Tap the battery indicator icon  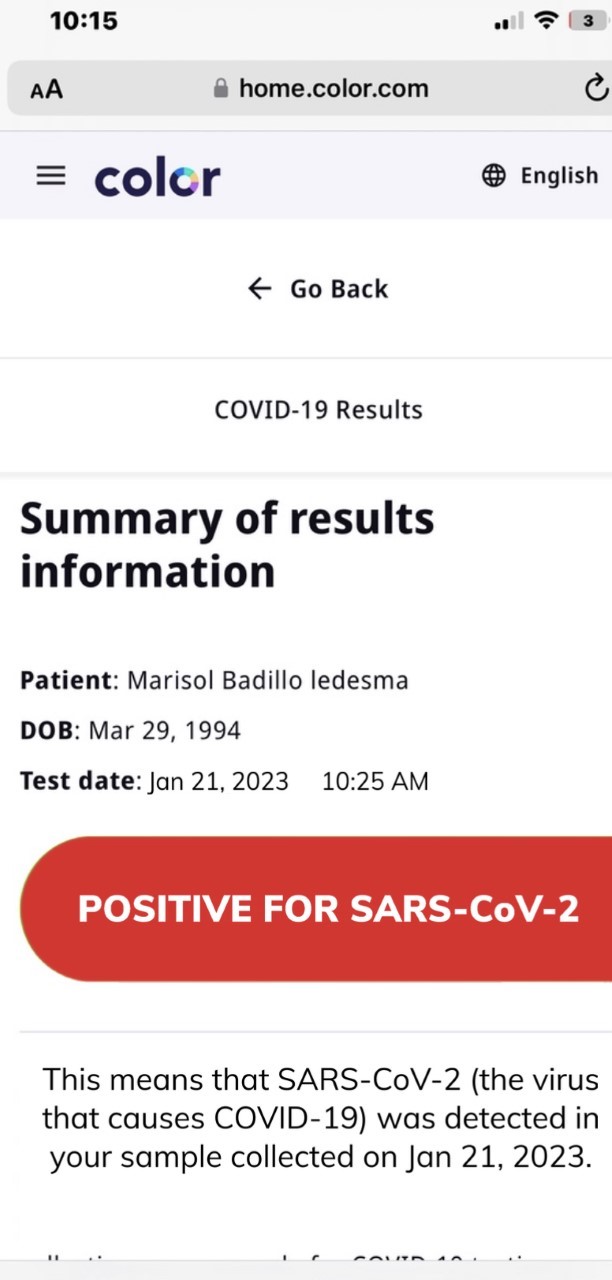[586, 20]
